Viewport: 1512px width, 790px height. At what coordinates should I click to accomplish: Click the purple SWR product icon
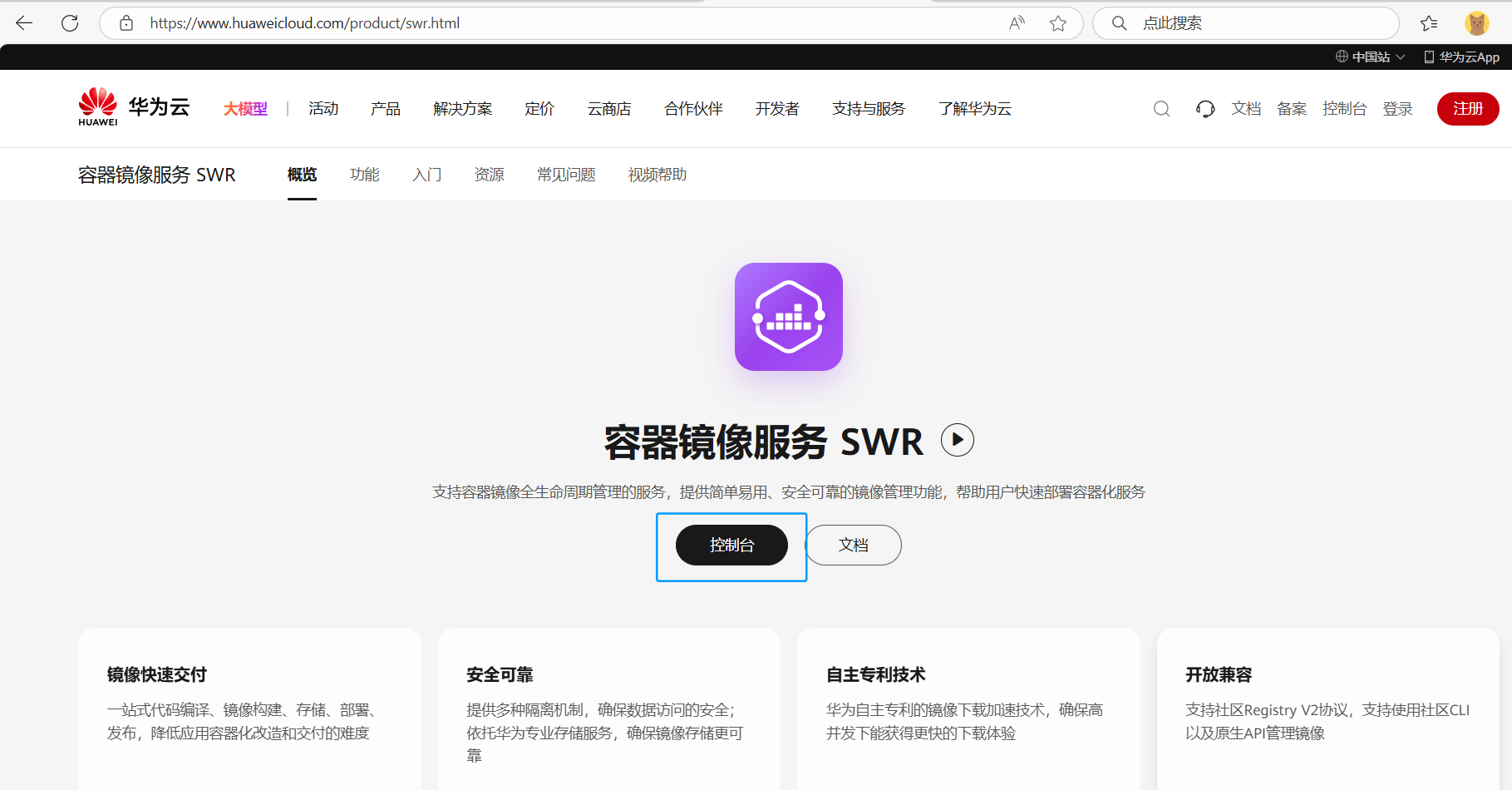(789, 317)
